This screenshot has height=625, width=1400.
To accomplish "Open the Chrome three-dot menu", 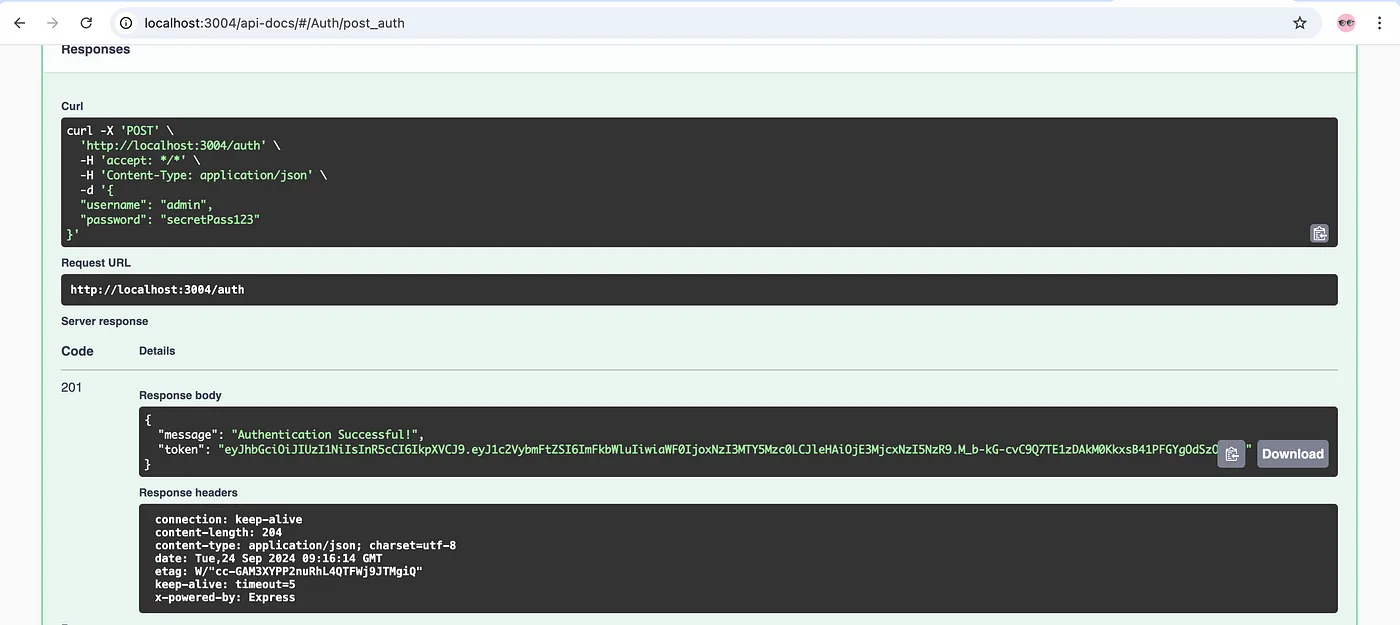I will click(x=1382, y=23).
